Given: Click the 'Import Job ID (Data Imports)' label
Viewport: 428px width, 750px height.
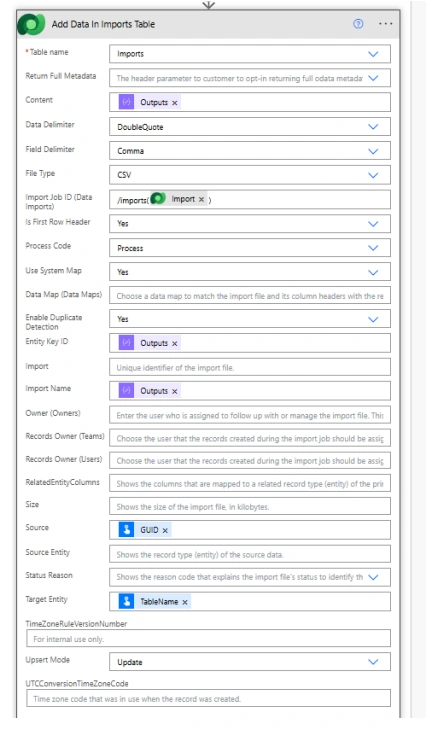Looking at the screenshot, I should click(58, 202).
